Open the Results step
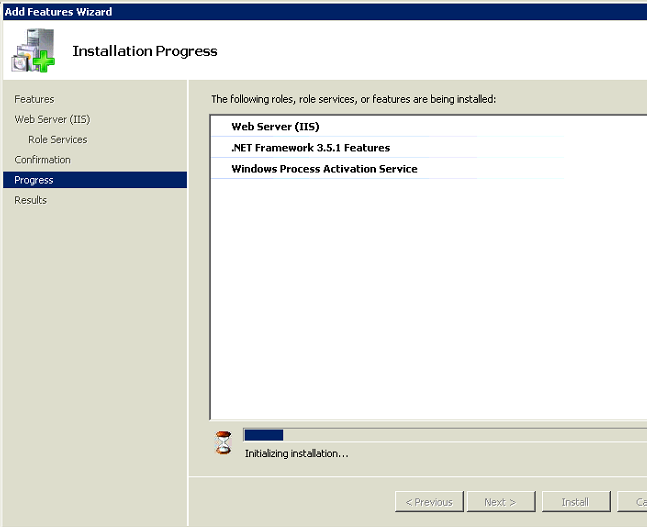Image resolution: width=647 pixels, height=527 pixels. point(30,200)
